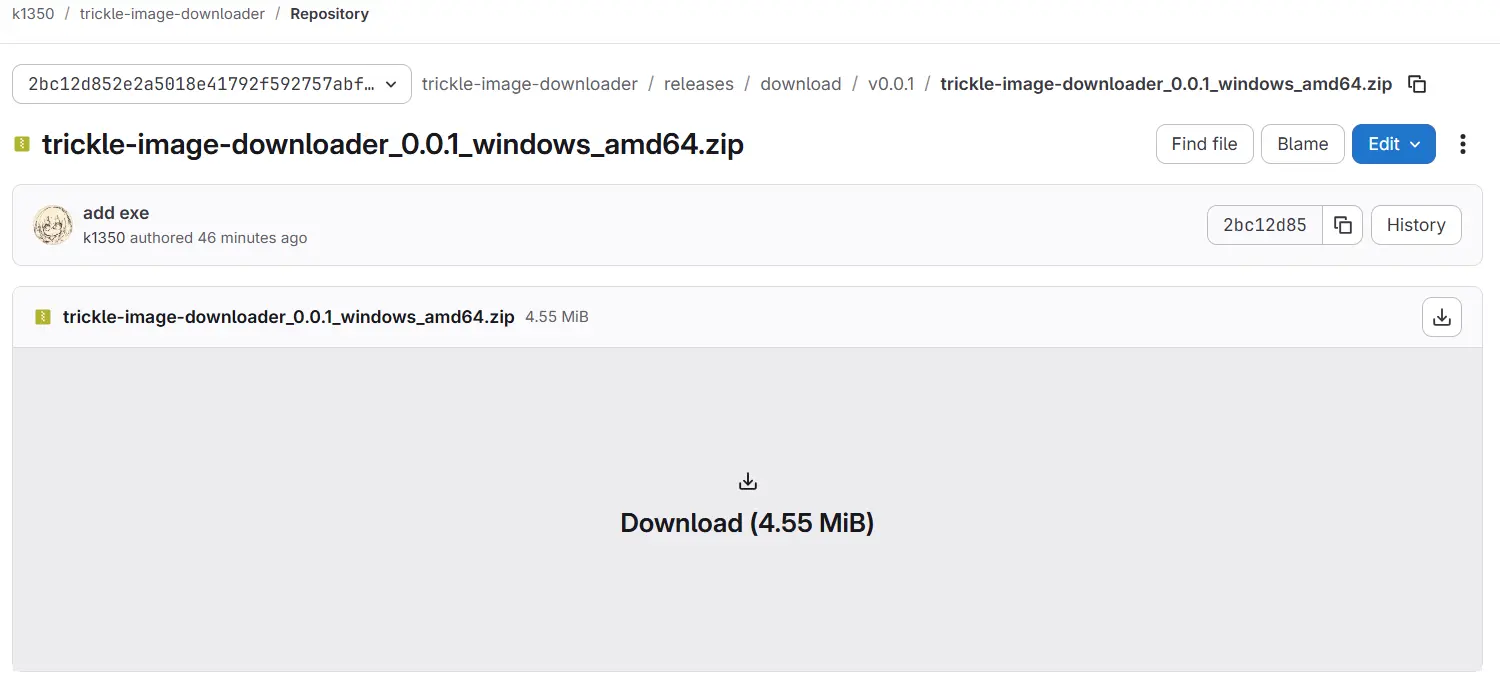The width and height of the screenshot is (1500, 700).
Task: Click the zip icon in file header
Action: (43, 317)
